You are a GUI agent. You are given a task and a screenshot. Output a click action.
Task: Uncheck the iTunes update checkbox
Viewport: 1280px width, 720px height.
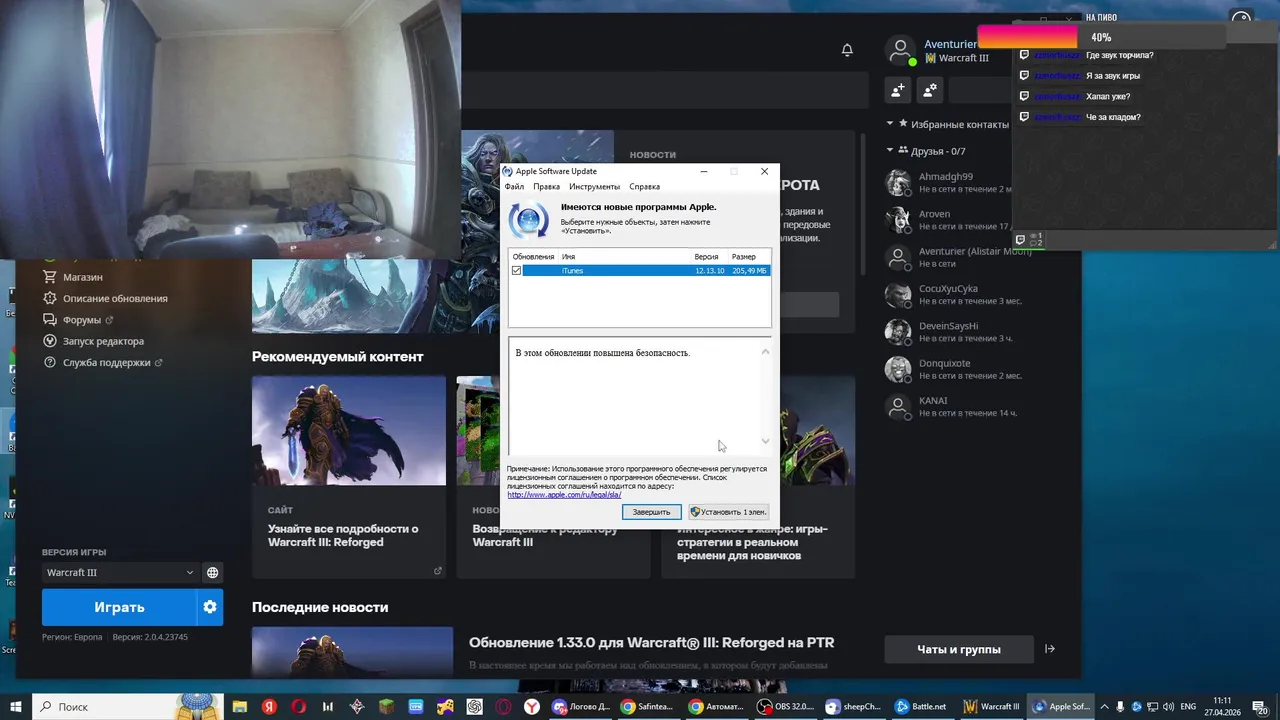pyautogui.click(x=516, y=271)
